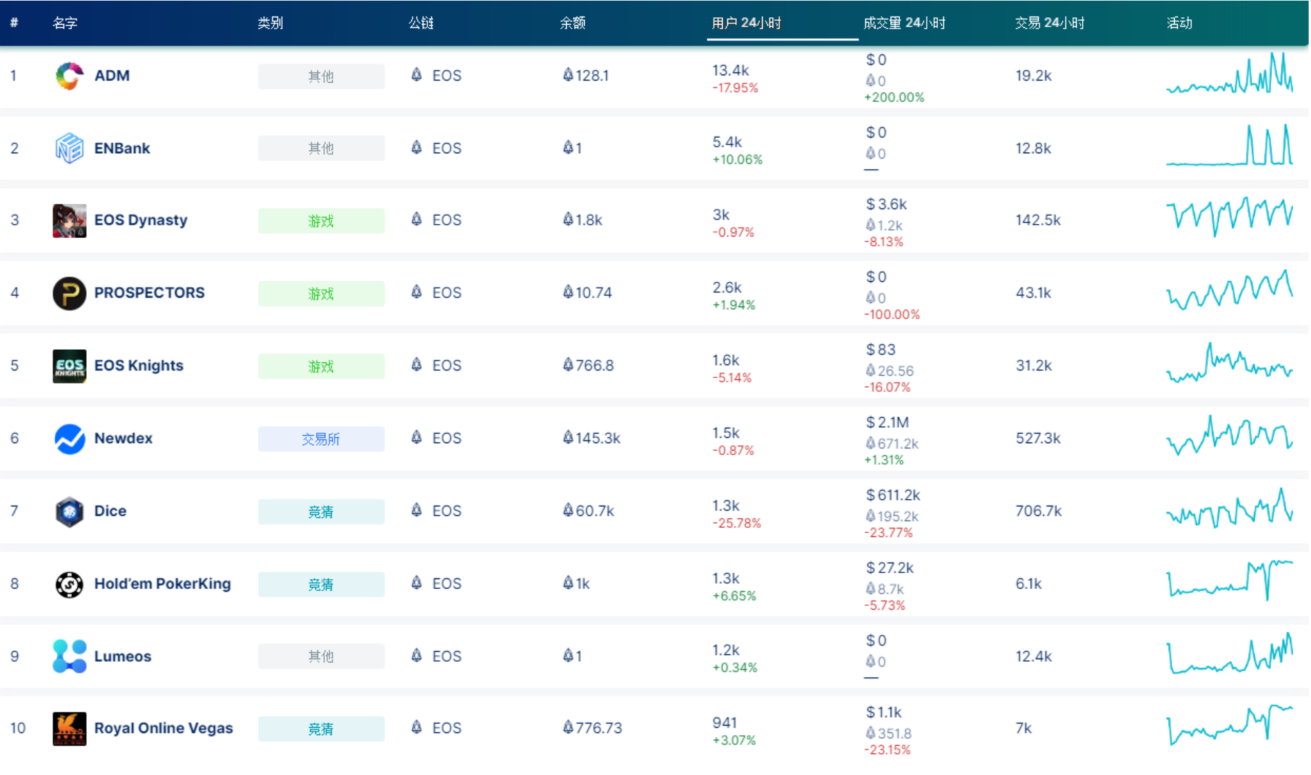Screen dimensions: 1311x775
Task: Click the EOS chain icon in ADM row
Action: pos(417,75)
